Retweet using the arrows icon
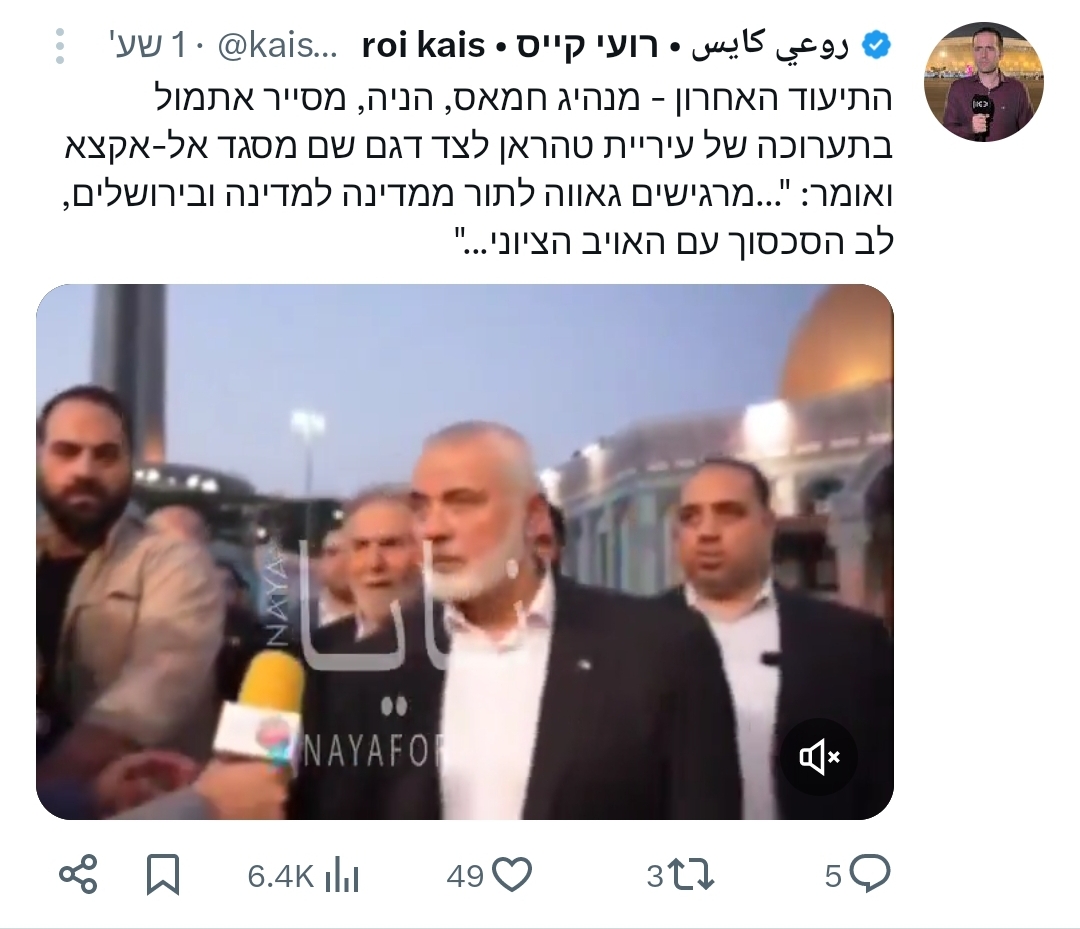 tap(692, 876)
